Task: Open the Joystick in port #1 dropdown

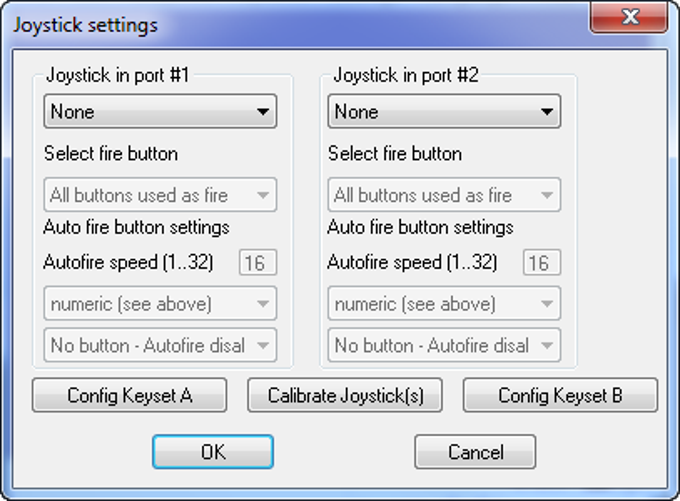Action: (160, 112)
